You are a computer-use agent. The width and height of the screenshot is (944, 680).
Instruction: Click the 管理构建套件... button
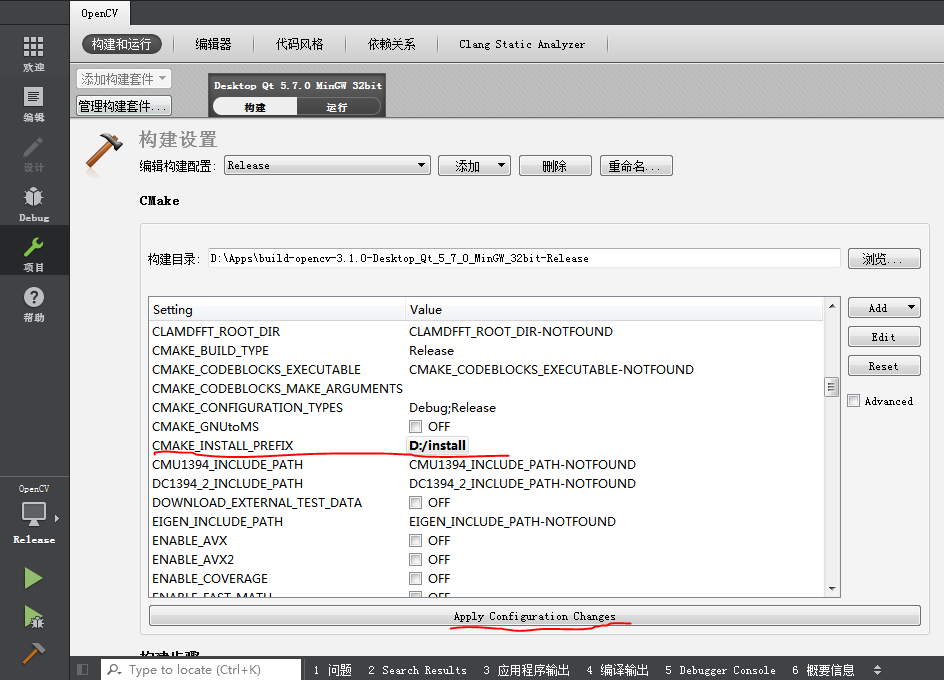pos(124,106)
